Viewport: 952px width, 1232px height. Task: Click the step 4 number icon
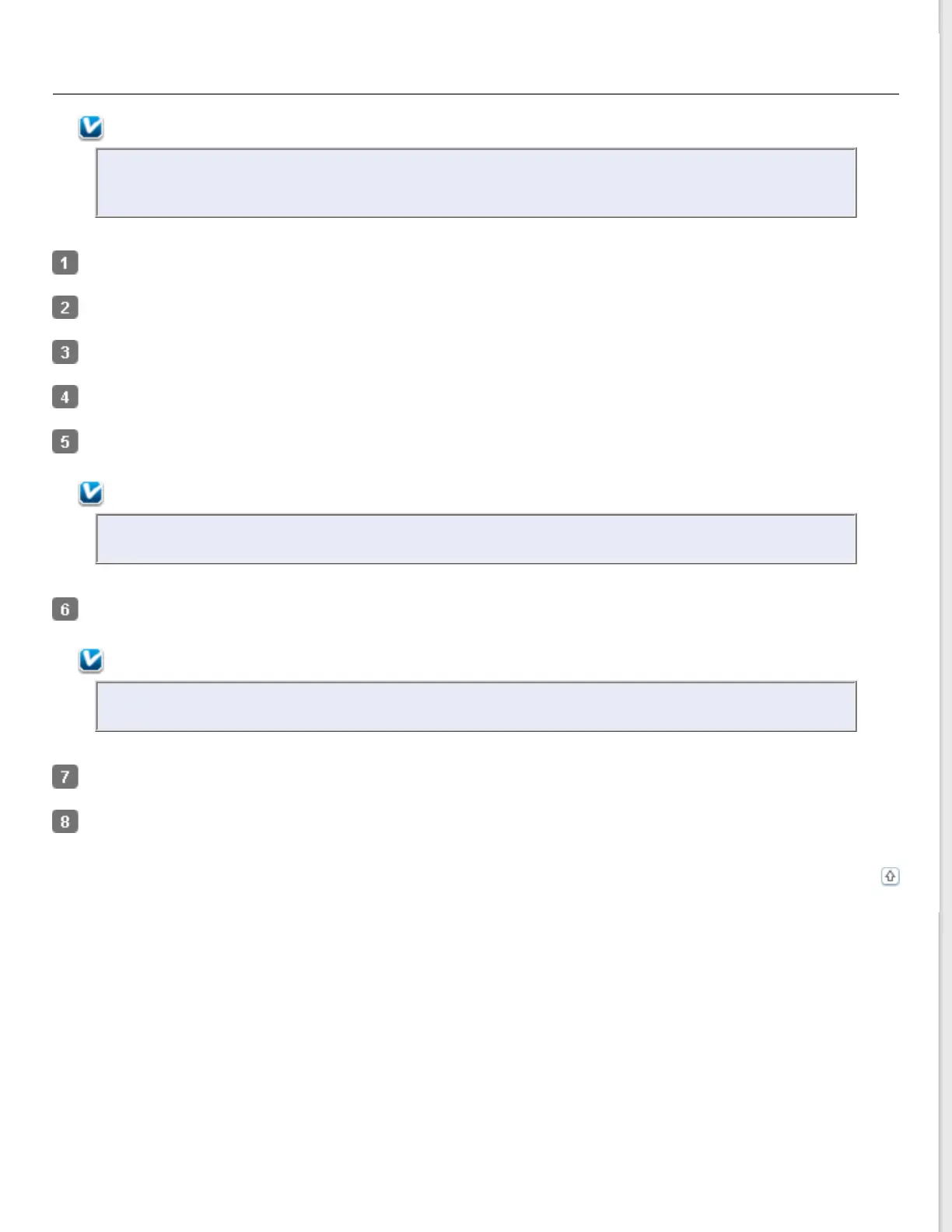65,397
